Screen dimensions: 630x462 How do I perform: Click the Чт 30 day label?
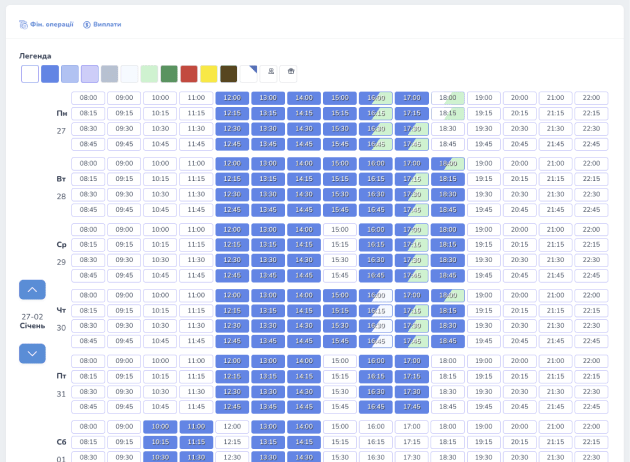point(61,319)
